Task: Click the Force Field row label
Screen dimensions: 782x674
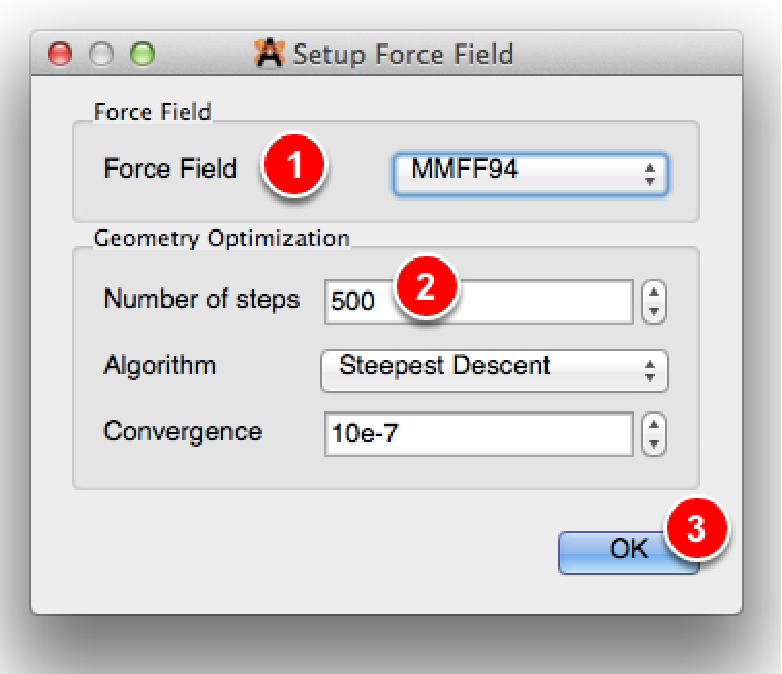Action: pos(170,168)
